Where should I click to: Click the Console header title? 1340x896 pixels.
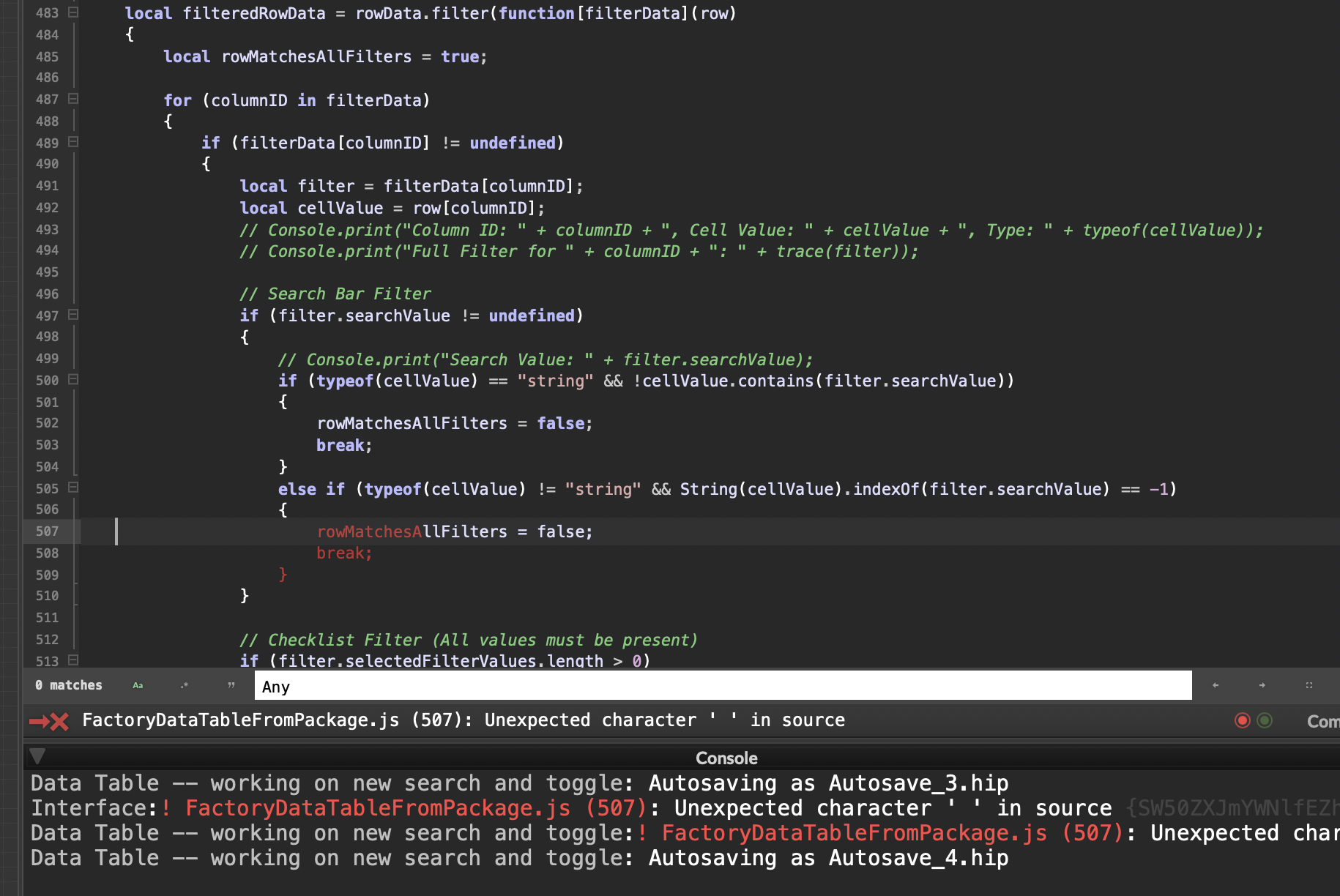point(726,758)
